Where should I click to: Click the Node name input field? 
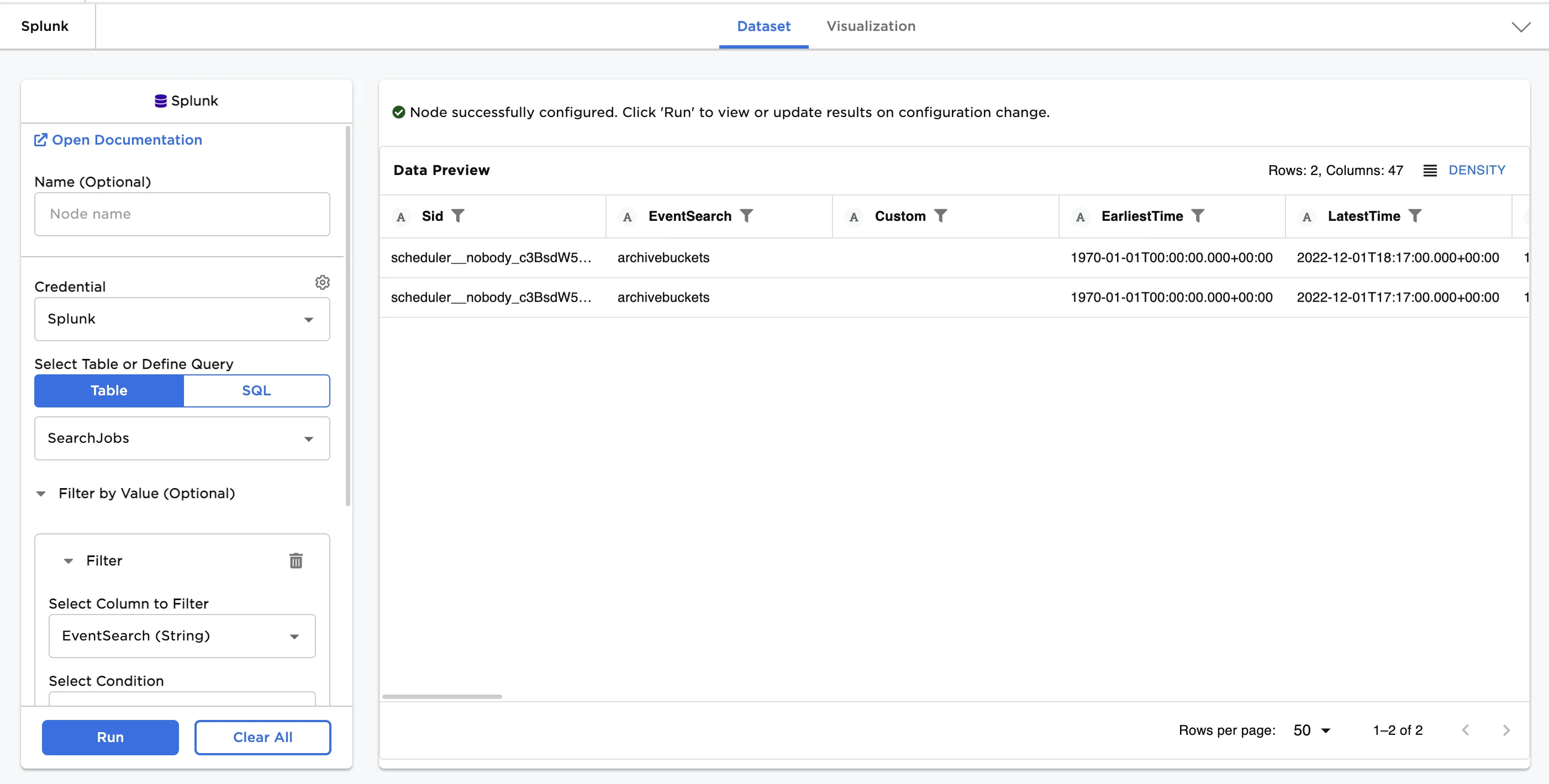point(182,214)
